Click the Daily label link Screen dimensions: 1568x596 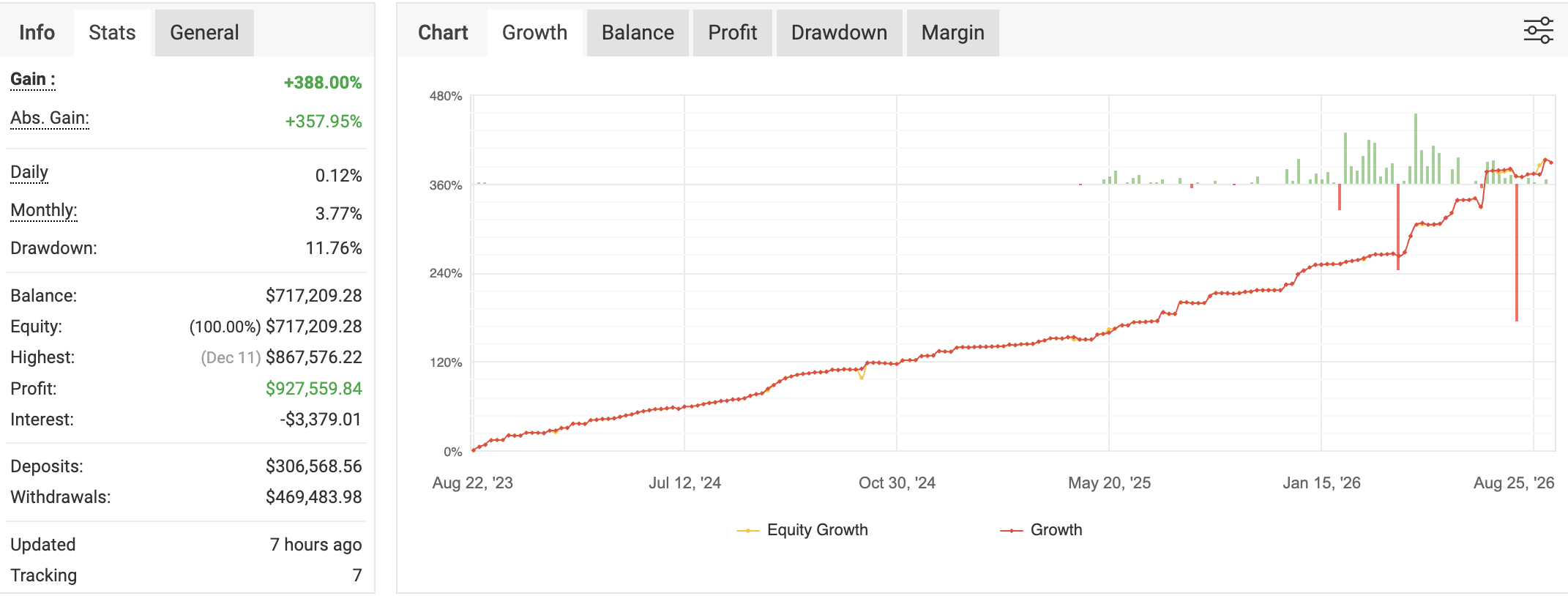point(29,172)
